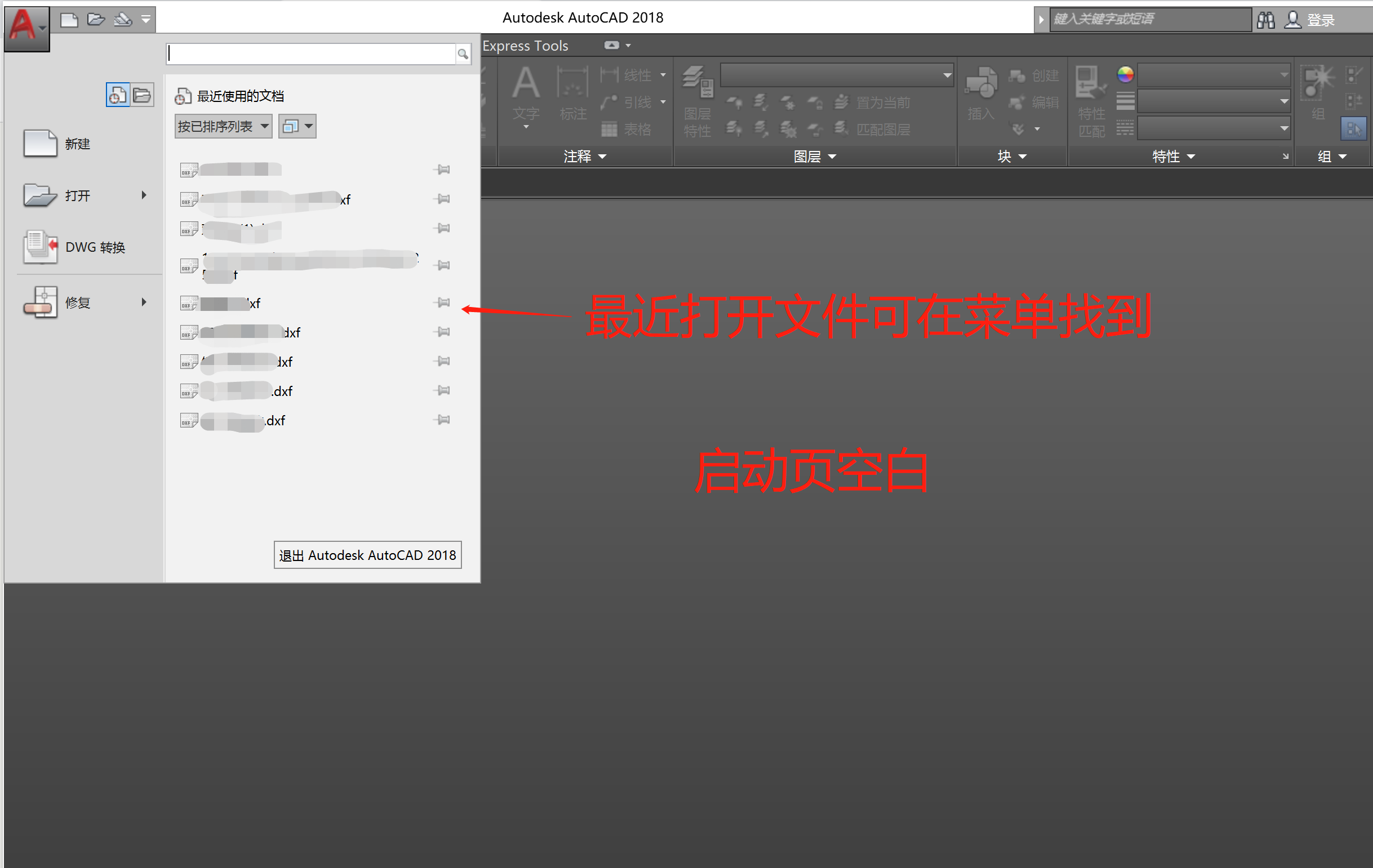This screenshot has width=1373, height=868.
Task: Open the layer name combo box
Action: (x=837, y=75)
